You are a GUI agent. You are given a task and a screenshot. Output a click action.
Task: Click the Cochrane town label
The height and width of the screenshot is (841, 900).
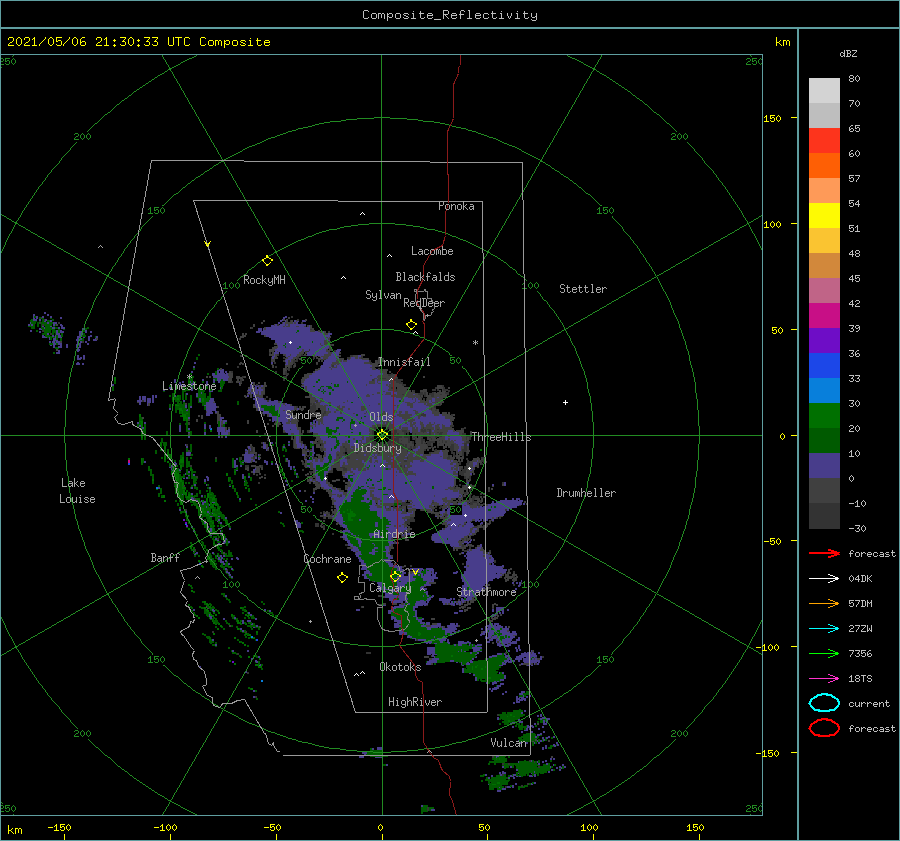(327, 559)
